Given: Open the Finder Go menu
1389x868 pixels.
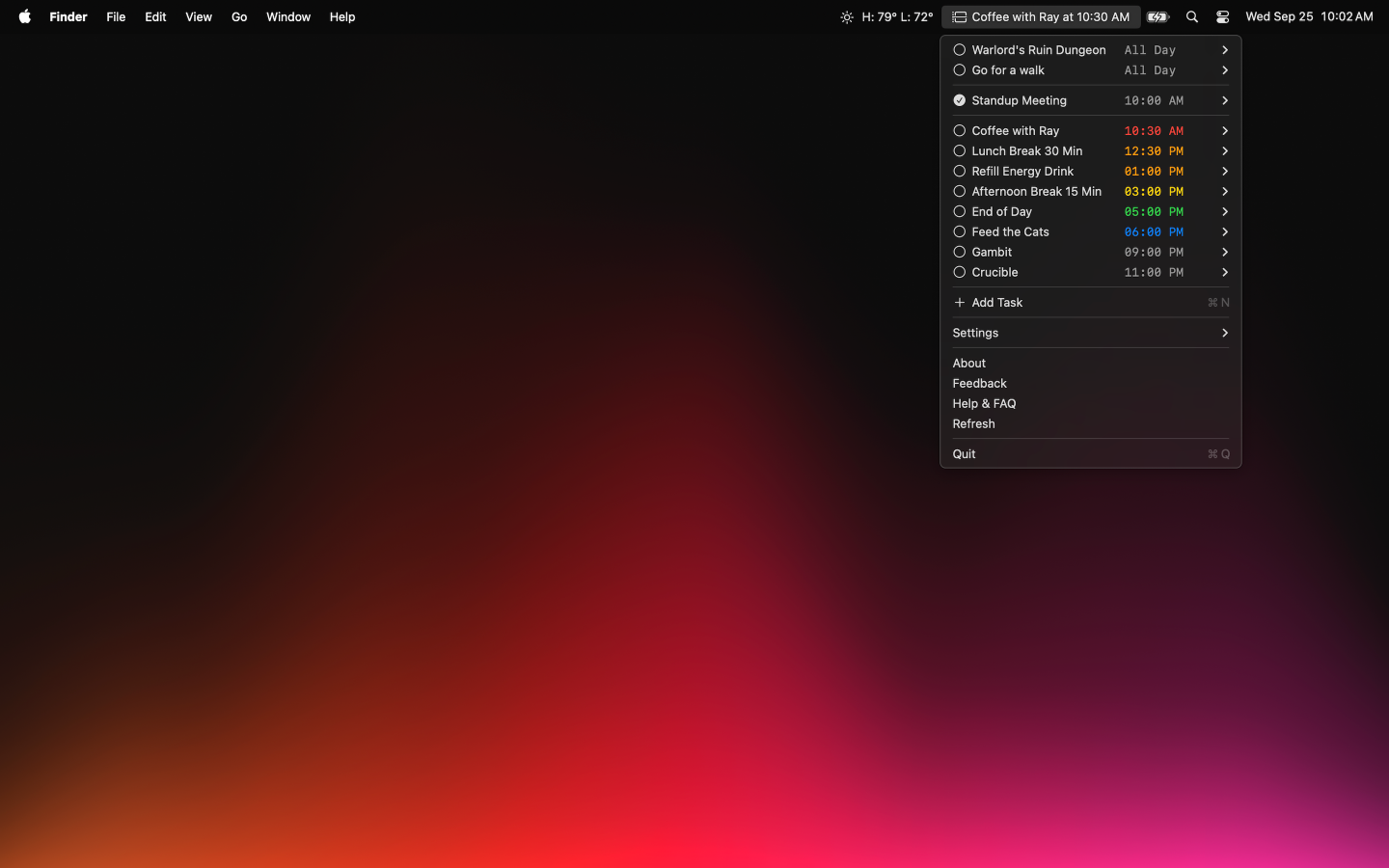Looking at the screenshot, I should [x=239, y=17].
